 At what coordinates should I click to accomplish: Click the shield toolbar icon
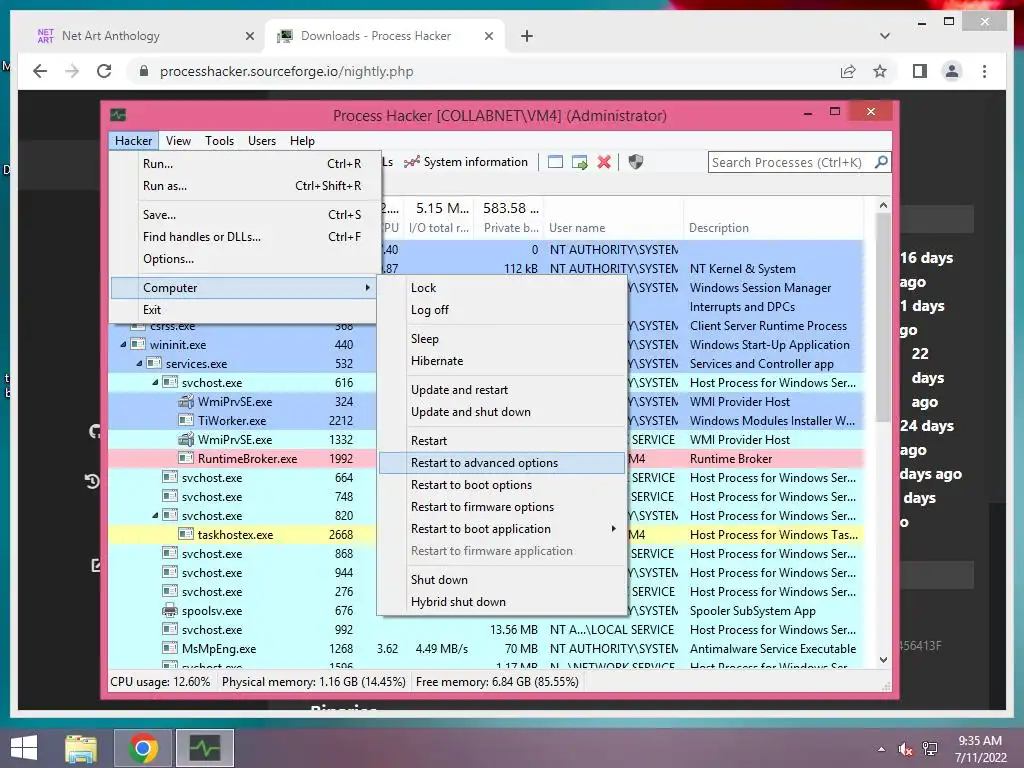tap(635, 162)
